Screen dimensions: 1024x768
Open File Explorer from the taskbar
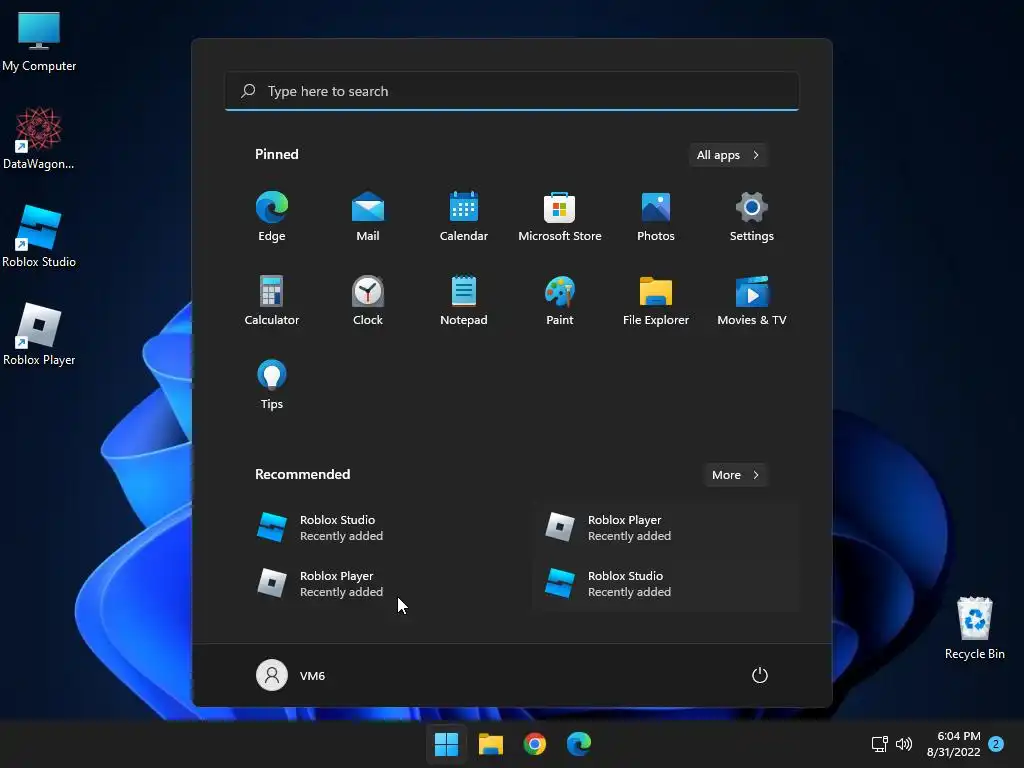coord(491,744)
